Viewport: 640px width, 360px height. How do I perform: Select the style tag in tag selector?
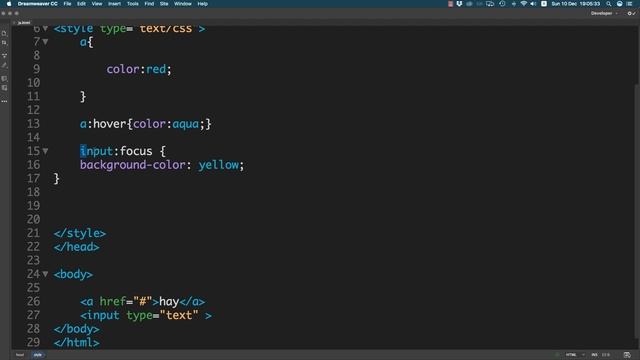(38, 355)
